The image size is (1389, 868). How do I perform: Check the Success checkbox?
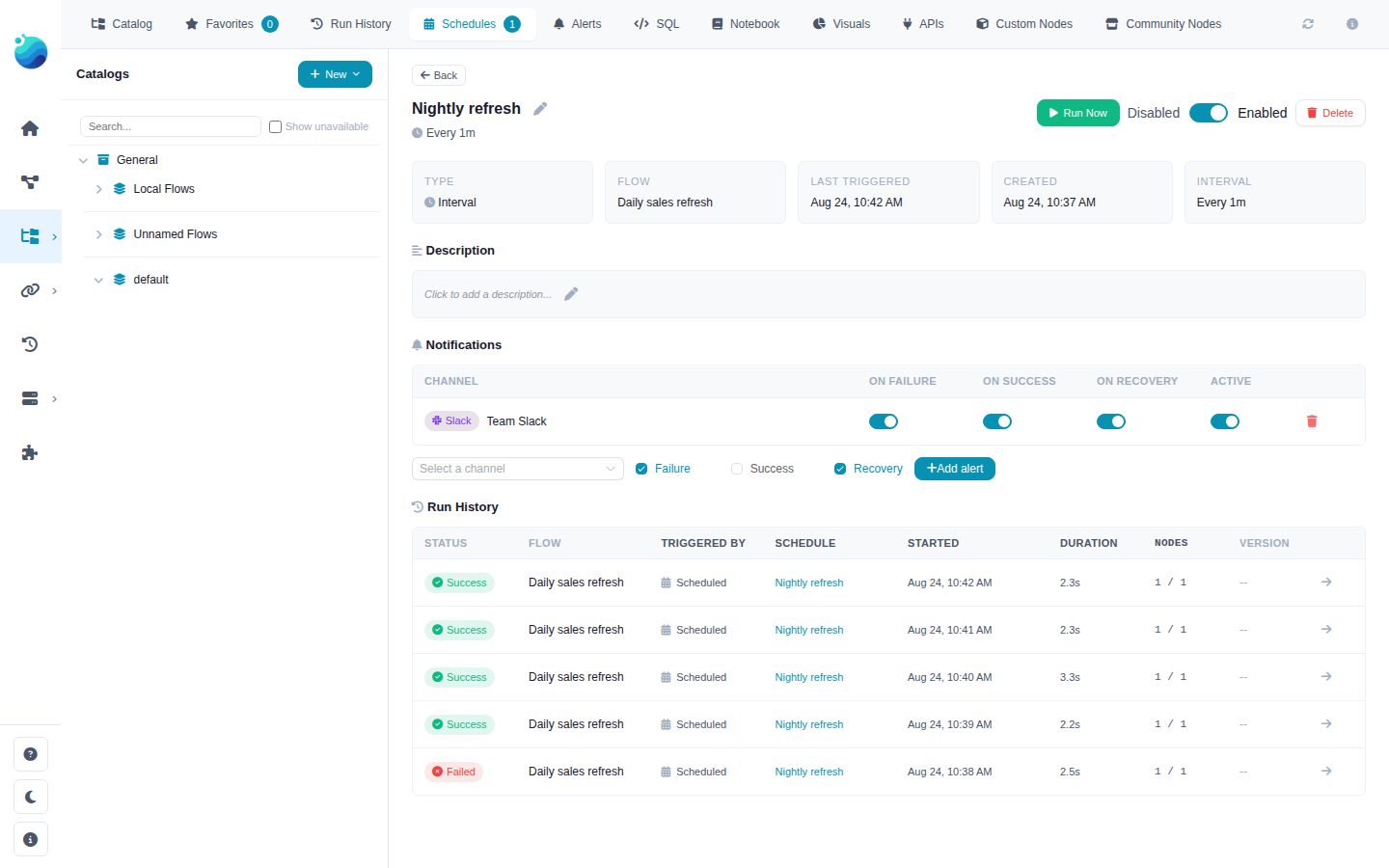737,469
